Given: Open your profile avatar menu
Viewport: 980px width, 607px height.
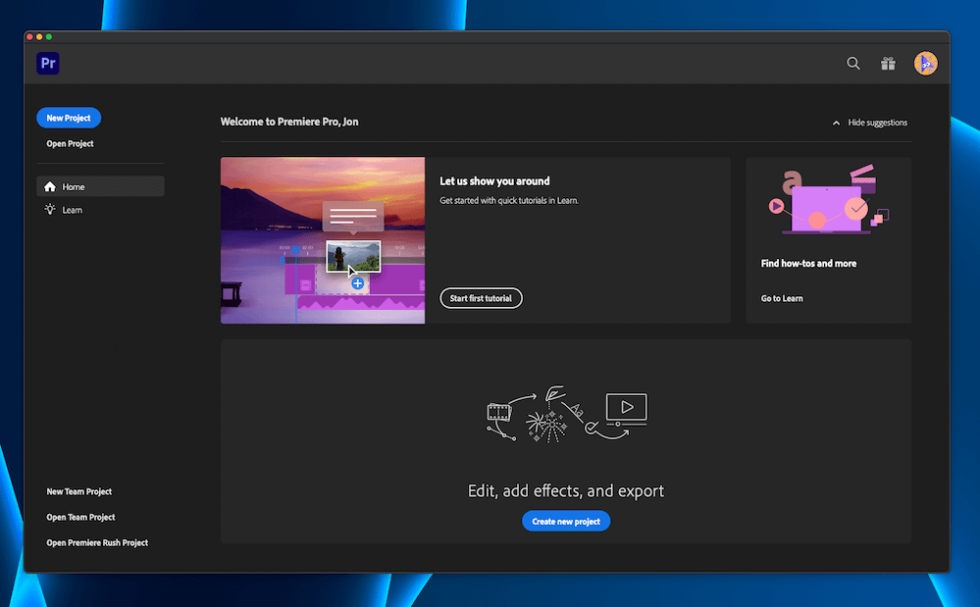Looking at the screenshot, I should [926, 63].
